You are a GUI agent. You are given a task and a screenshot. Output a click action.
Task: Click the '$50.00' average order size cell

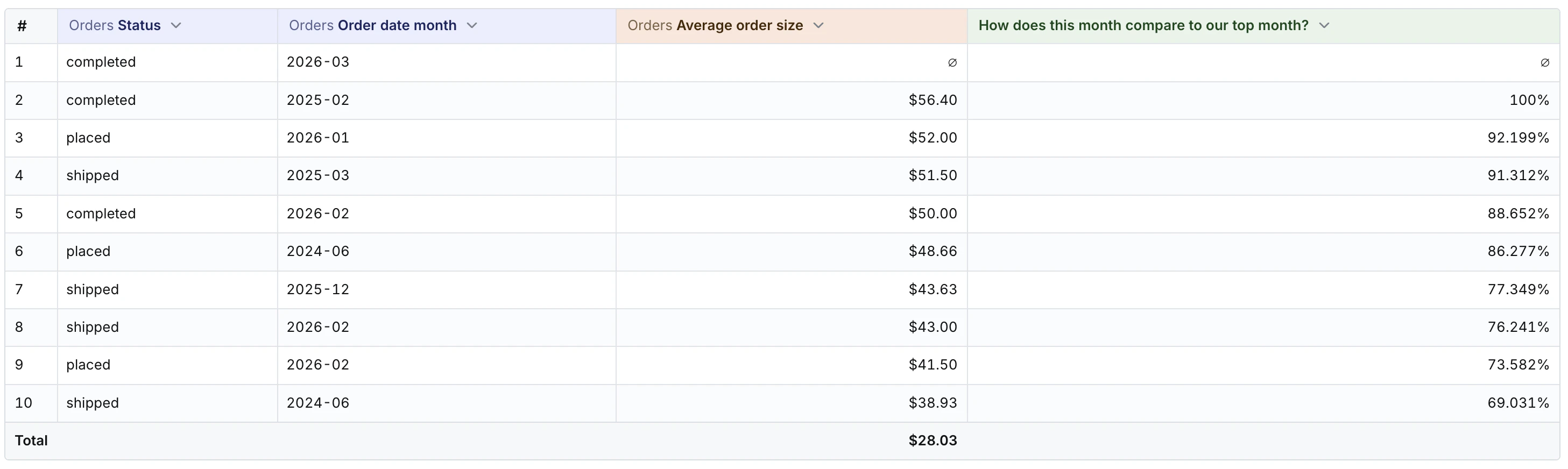[792, 214]
